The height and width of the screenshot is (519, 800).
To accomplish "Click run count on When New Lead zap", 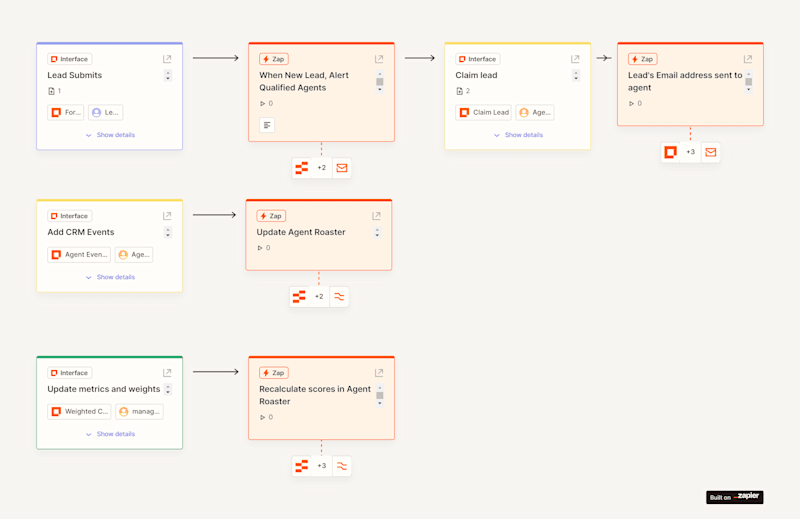I will tap(266, 103).
